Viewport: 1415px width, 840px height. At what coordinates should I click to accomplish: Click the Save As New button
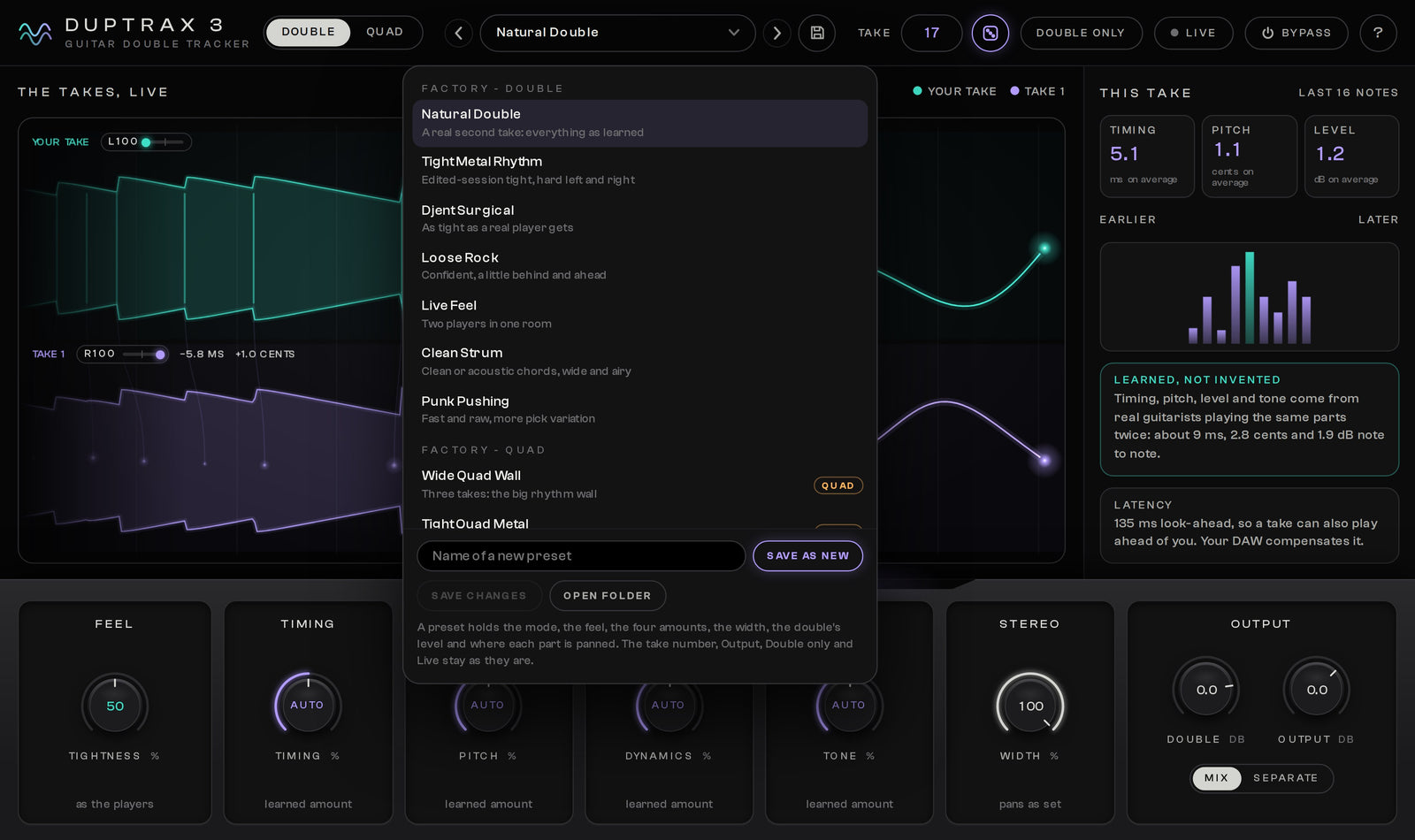point(807,556)
